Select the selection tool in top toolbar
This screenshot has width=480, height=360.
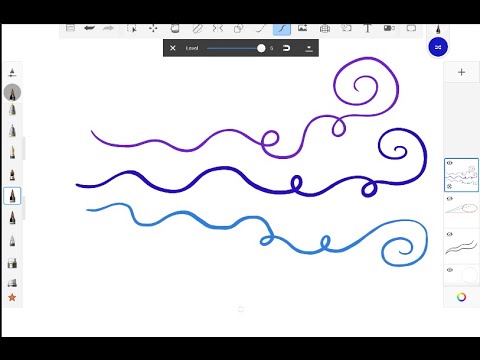(132, 29)
